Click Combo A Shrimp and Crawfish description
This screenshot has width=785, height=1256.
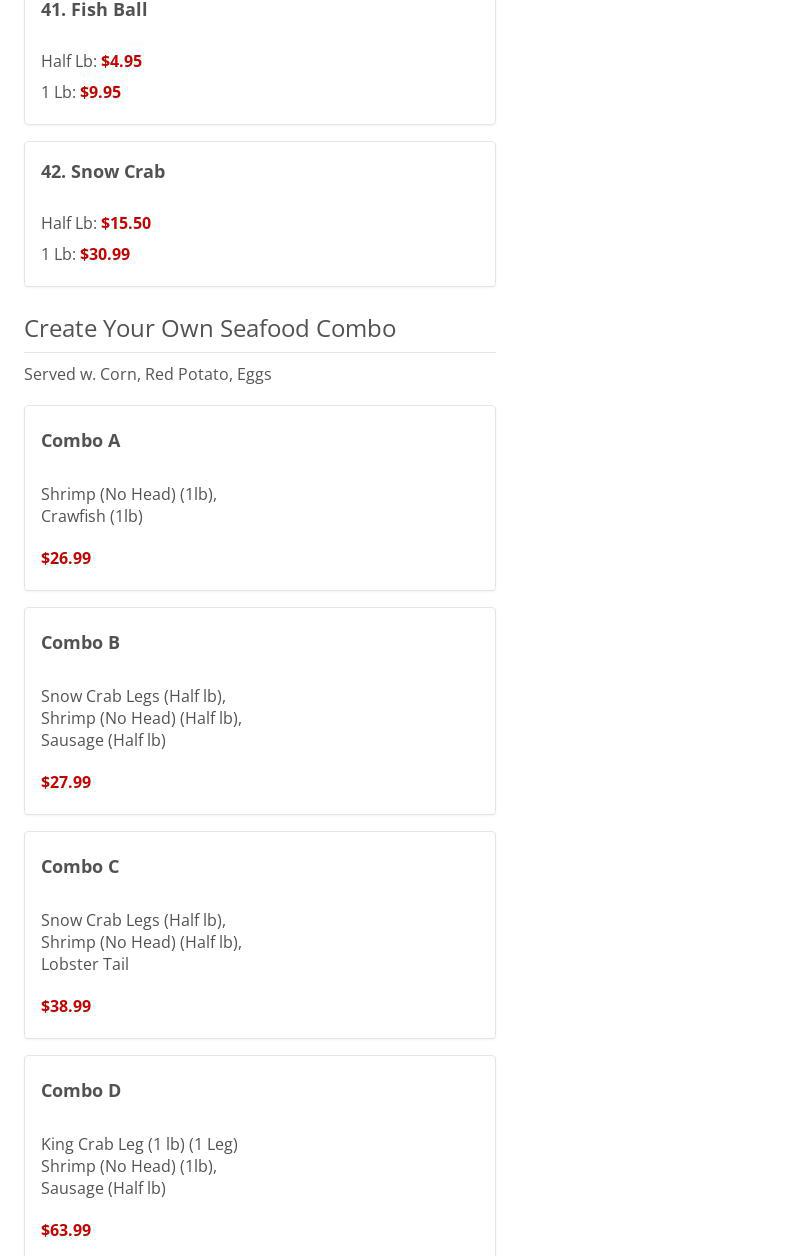point(129,505)
